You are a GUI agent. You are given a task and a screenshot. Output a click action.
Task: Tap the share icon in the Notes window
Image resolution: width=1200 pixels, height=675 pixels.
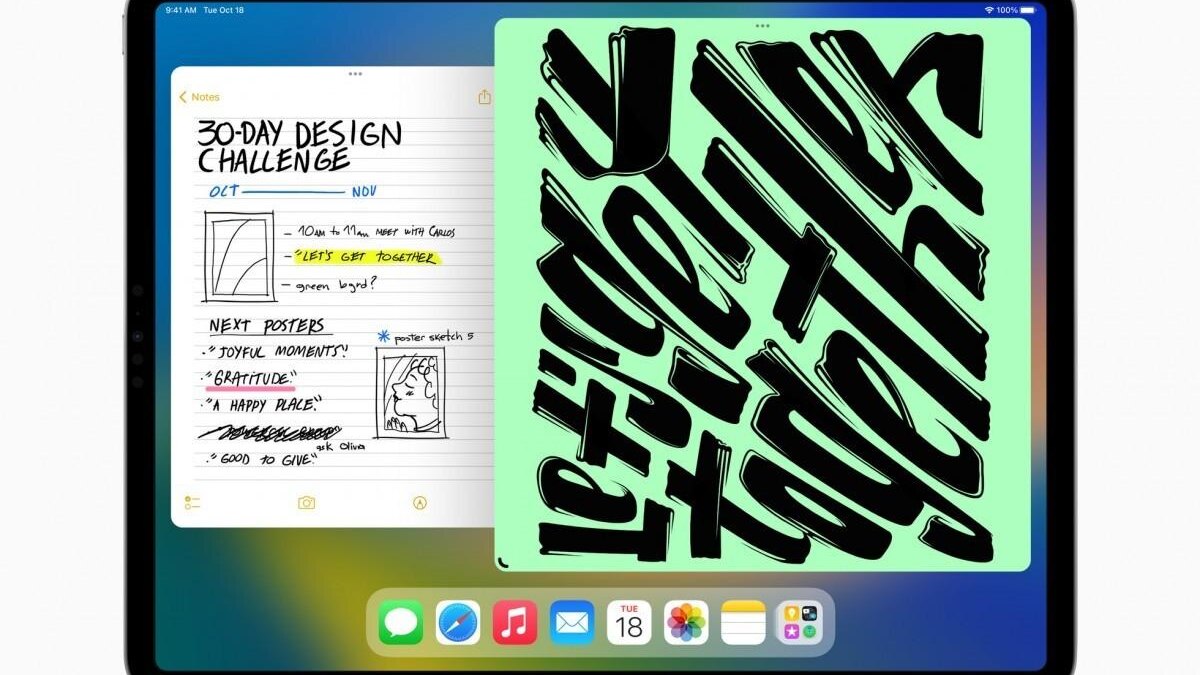coord(485,97)
